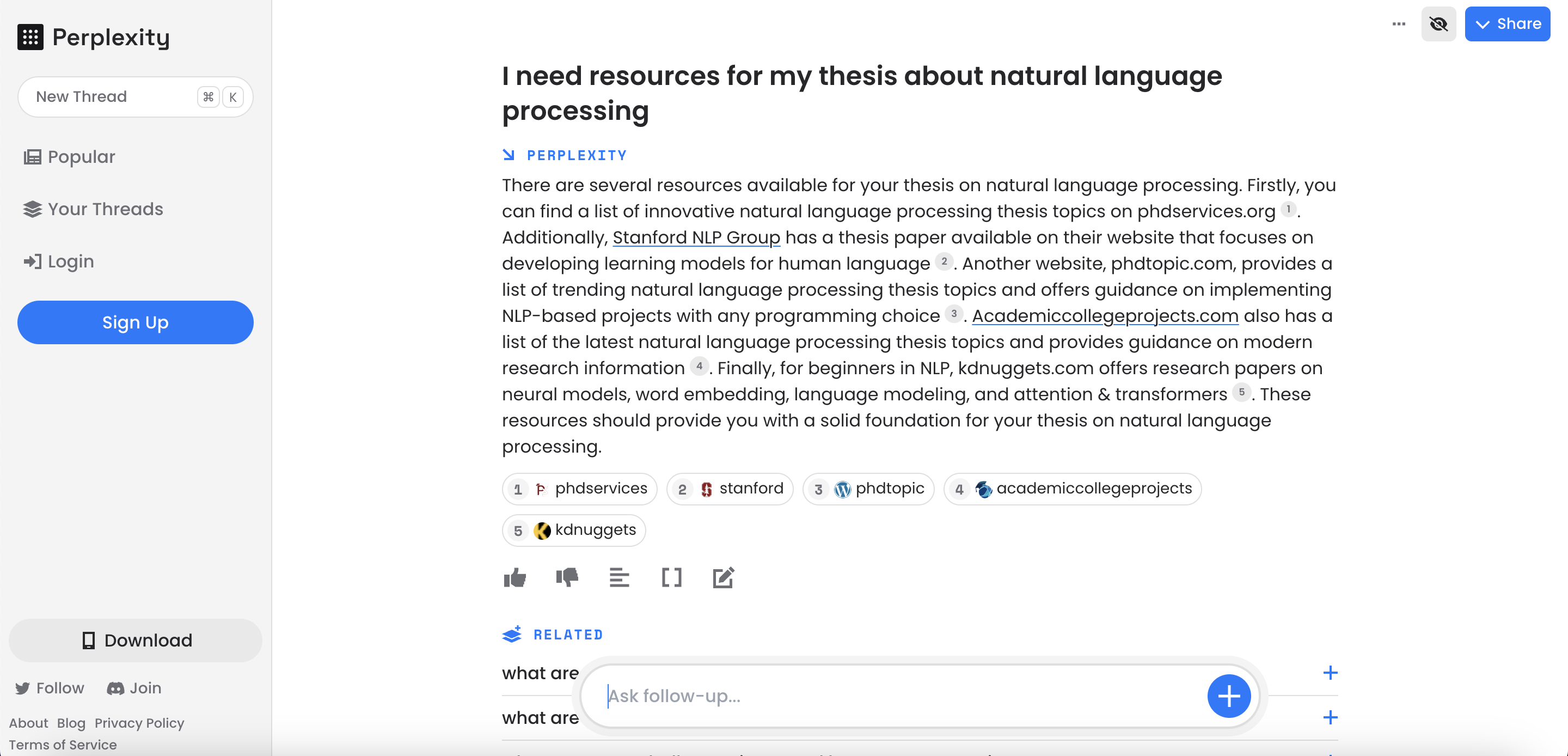Open the Login option in sidebar
Viewport: 1568px width, 756px height.
coord(58,261)
